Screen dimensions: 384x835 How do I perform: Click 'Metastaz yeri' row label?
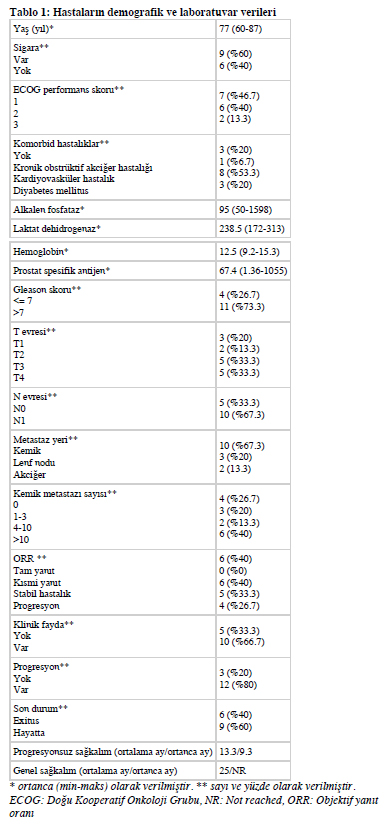point(46,439)
